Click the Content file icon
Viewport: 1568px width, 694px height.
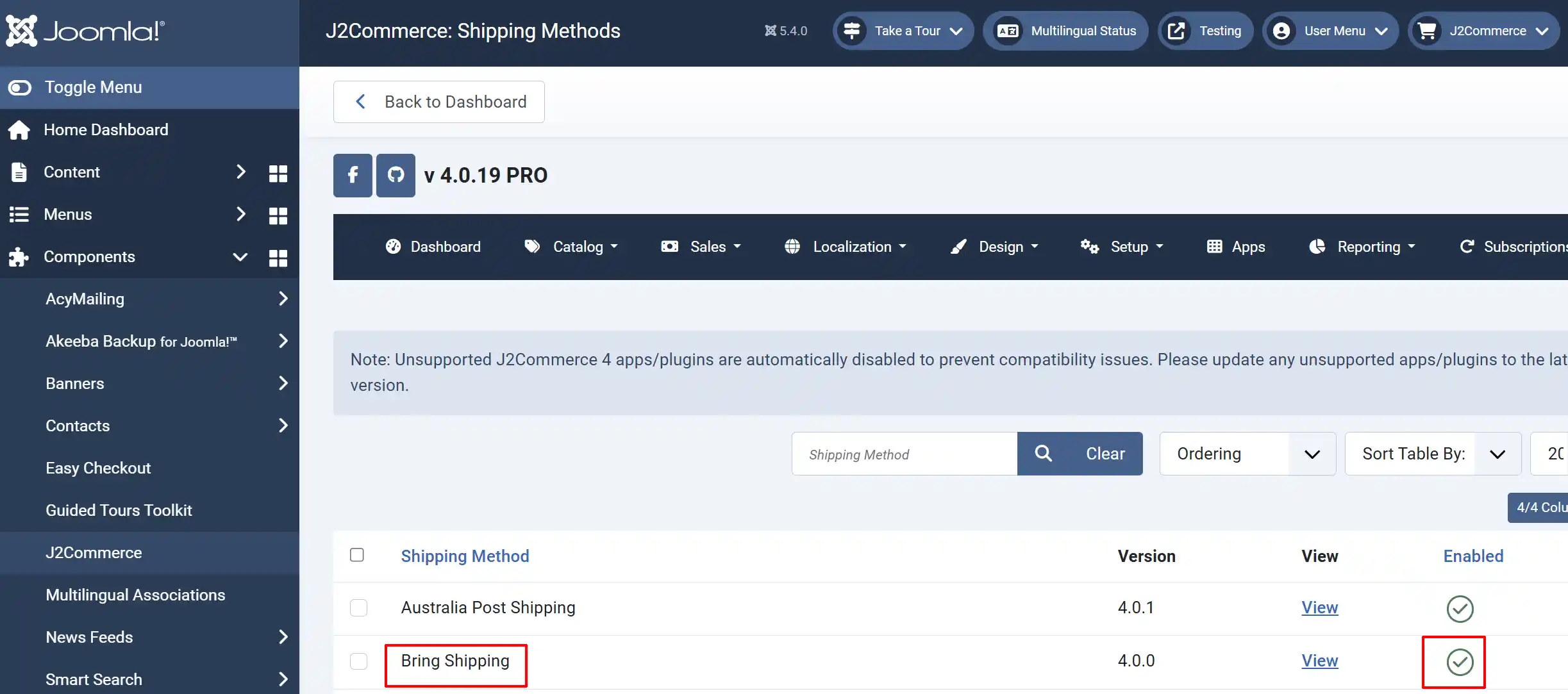(19, 172)
